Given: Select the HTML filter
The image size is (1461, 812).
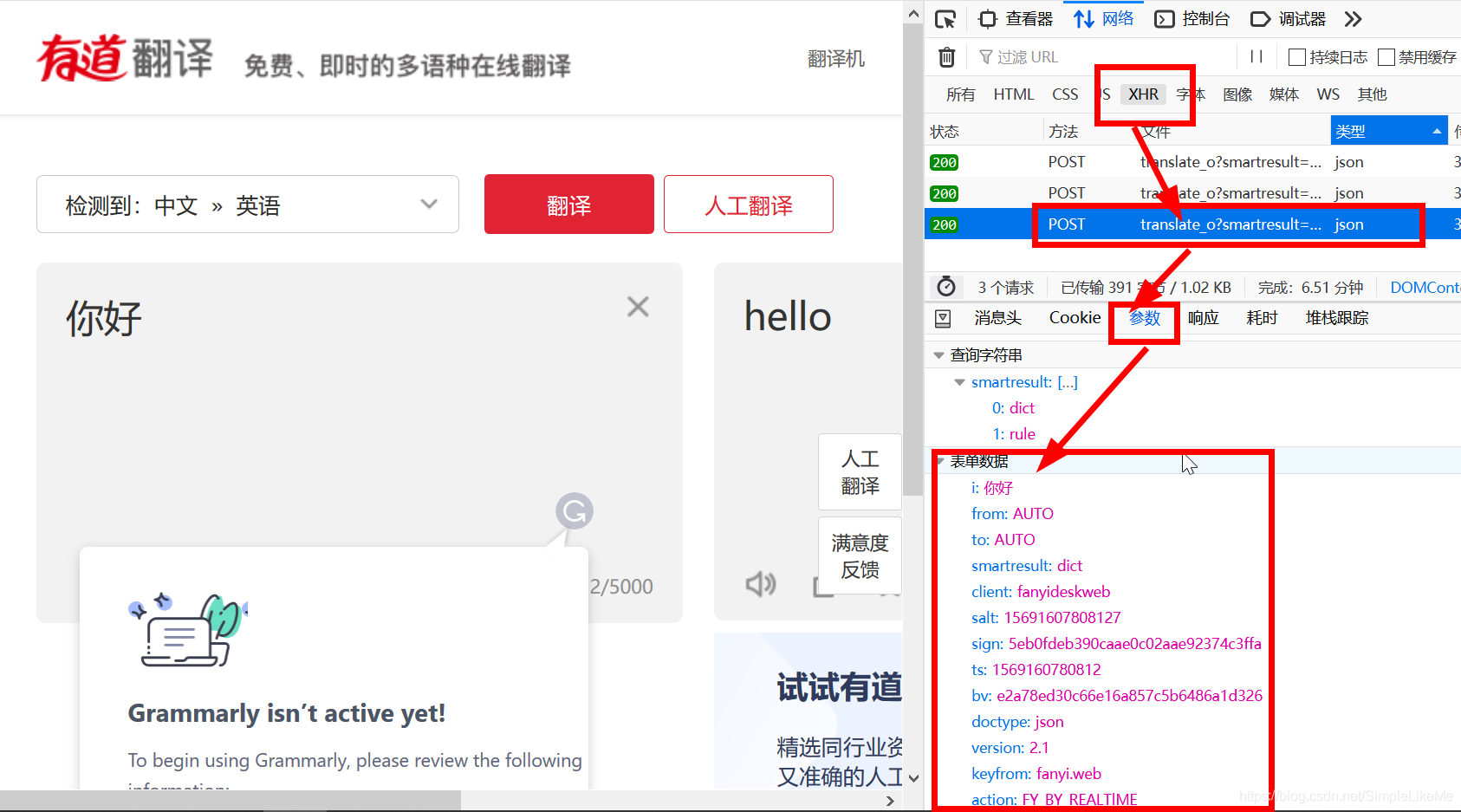Looking at the screenshot, I should [x=1014, y=94].
